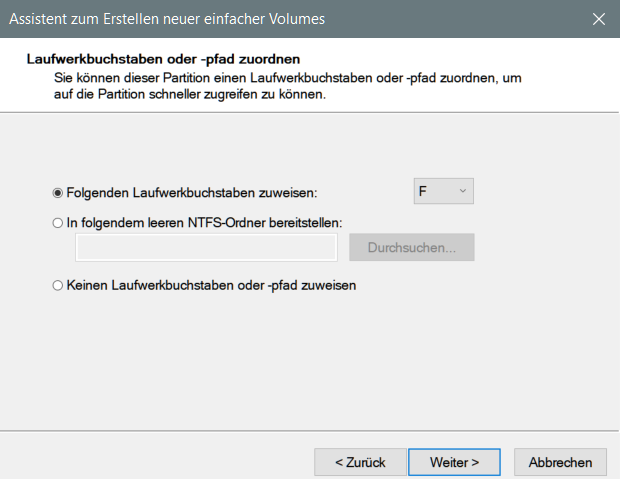Cancel the wizard via 'Abbrechen'
Screen dimensions: 620x479
(560, 462)
